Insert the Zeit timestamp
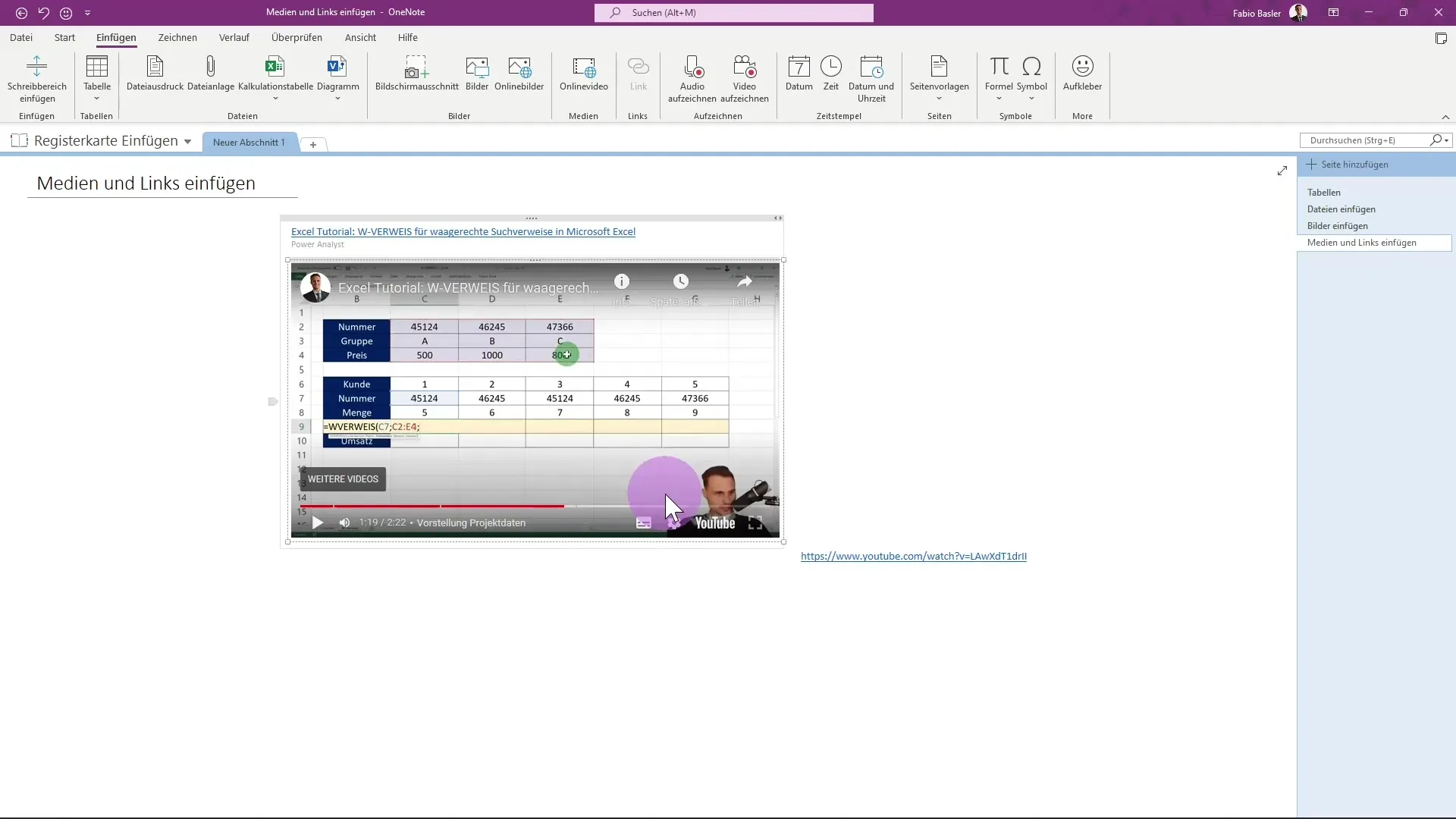The width and height of the screenshot is (1456, 819). [831, 74]
